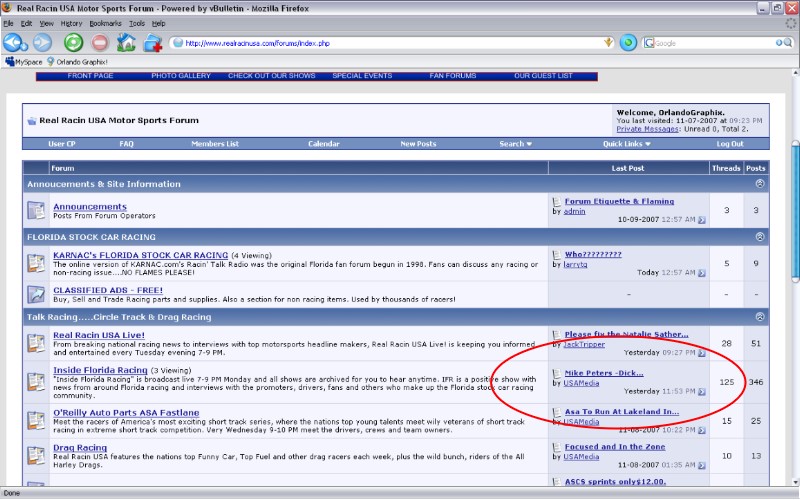This screenshot has height=500, width=800.
Task: Open the Home page icon in toolbar
Action: [x=126, y=43]
